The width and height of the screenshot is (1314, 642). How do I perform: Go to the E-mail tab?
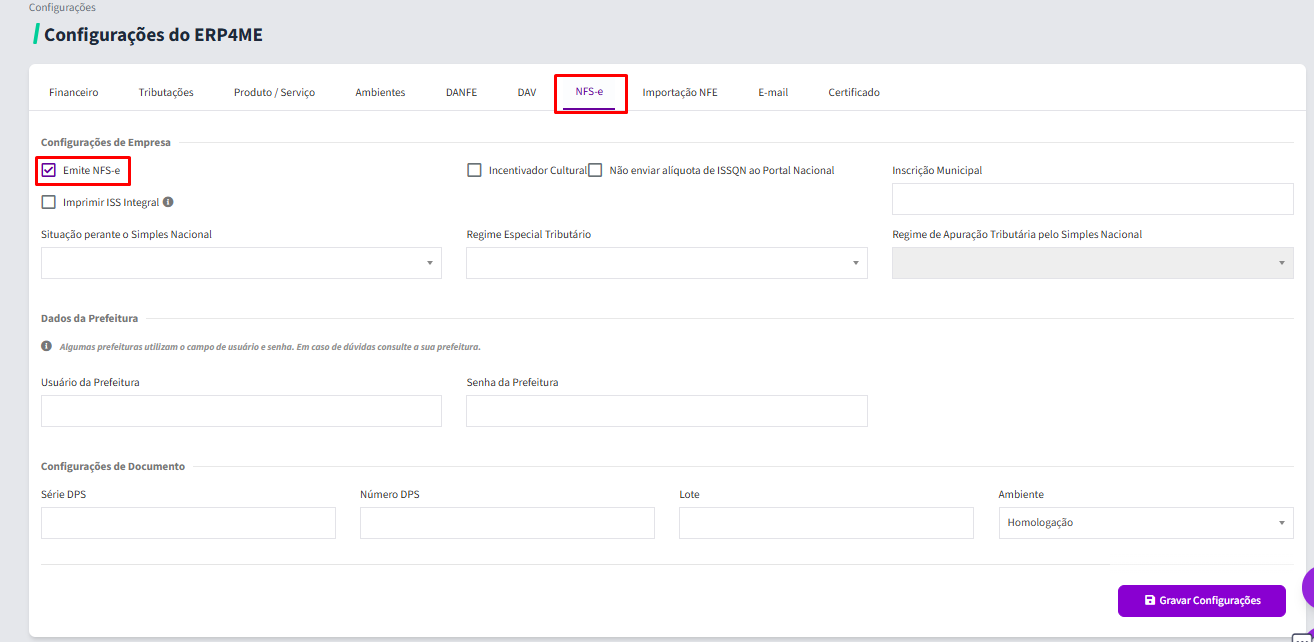pyautogui.click(x=773, y=92)
